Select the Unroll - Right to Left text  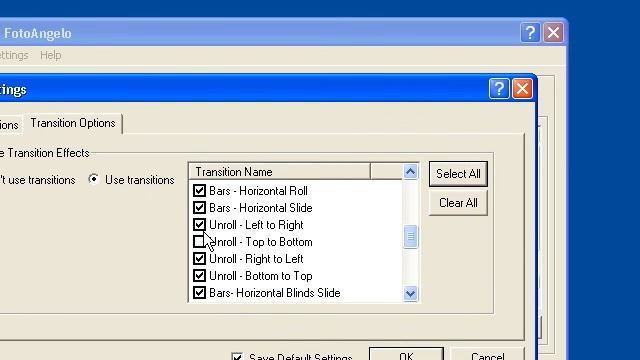[x=256, y=259]
